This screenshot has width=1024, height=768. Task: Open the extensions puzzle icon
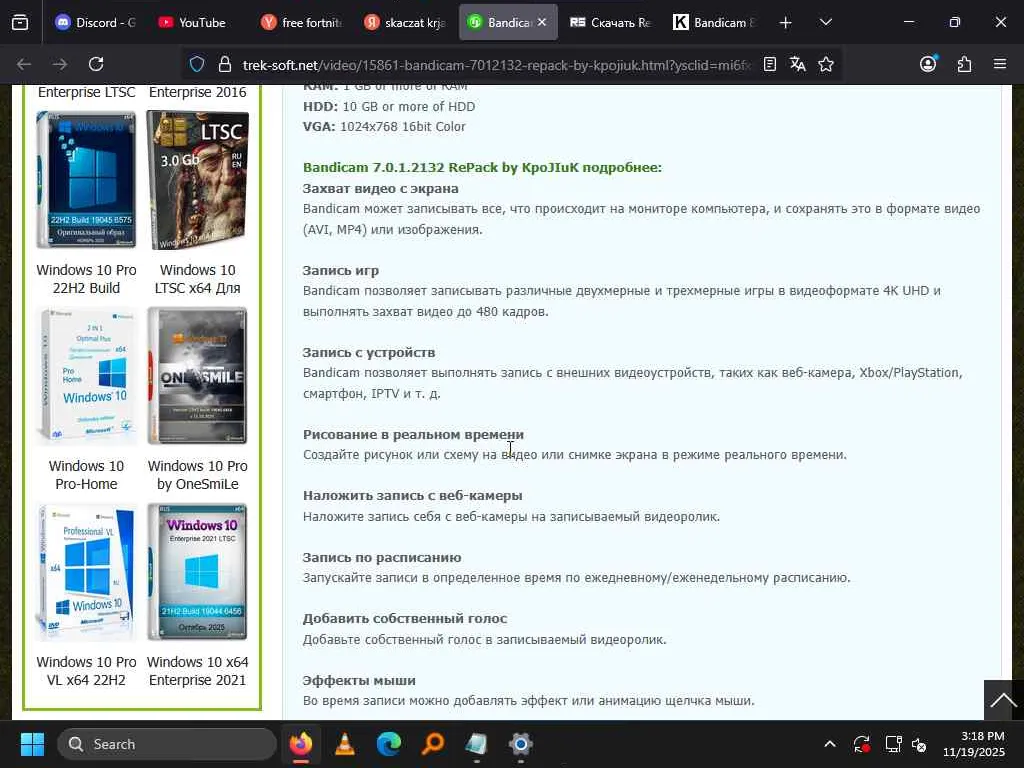coord(964,64)
